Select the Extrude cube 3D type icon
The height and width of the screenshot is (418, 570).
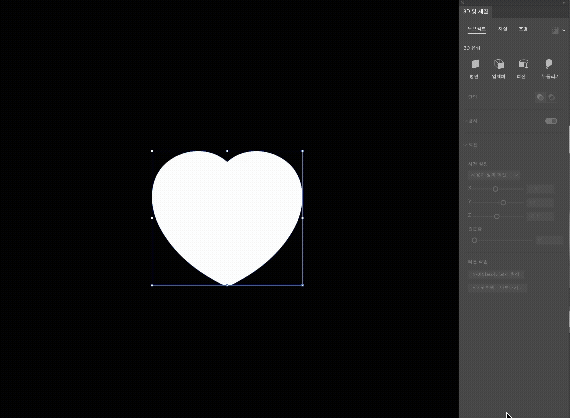[499, 64]
